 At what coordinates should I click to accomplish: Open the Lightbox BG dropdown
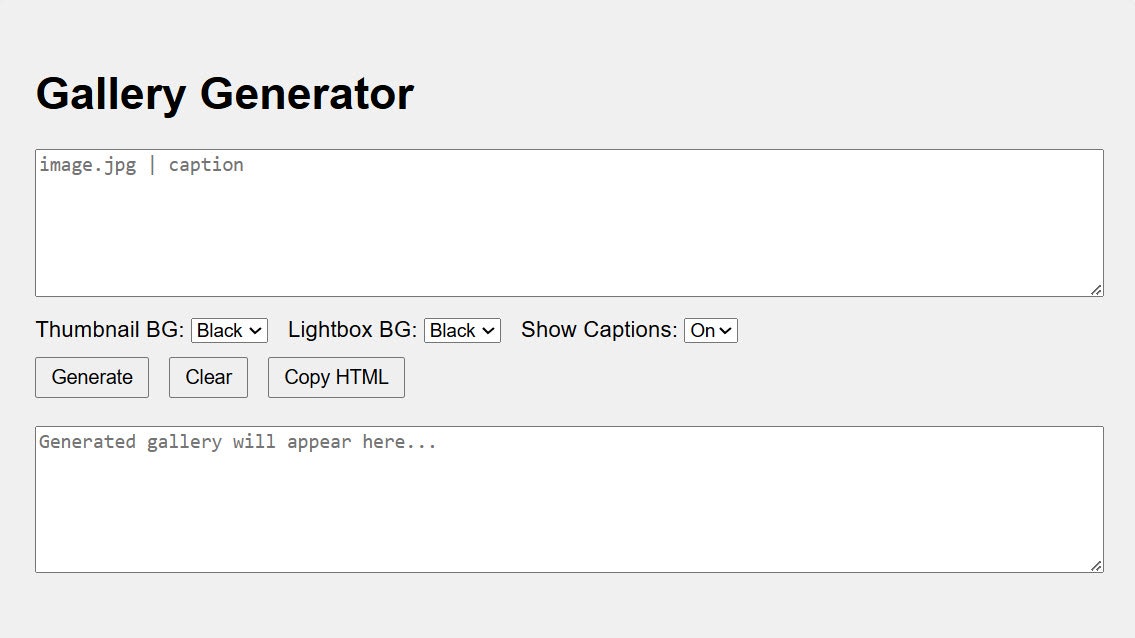click(462, 330)
